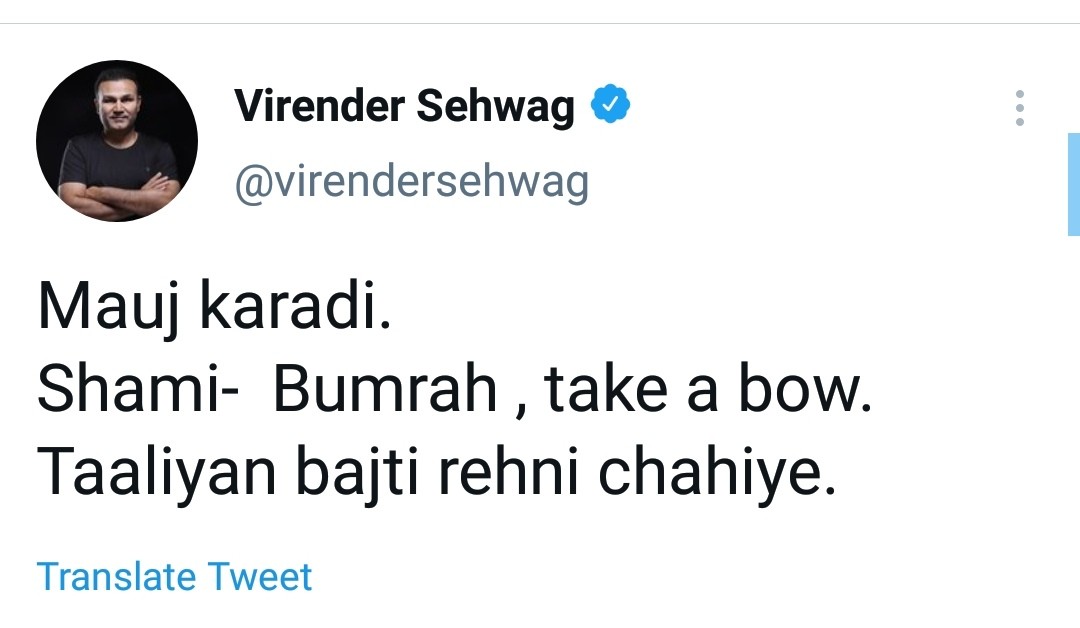Image resolution: width=1080 pixels, height=628 pixels.
Task: Click the Translate Tweet link
Action: tap(175, 577)
